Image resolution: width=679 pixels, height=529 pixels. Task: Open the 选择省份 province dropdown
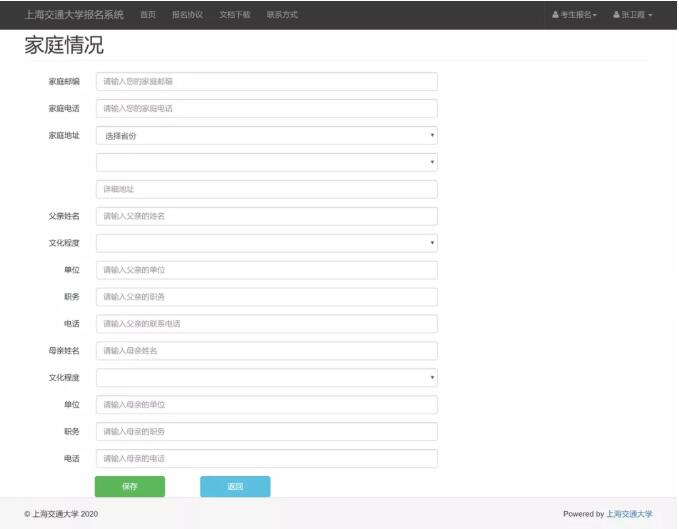(x=266, y=135)
